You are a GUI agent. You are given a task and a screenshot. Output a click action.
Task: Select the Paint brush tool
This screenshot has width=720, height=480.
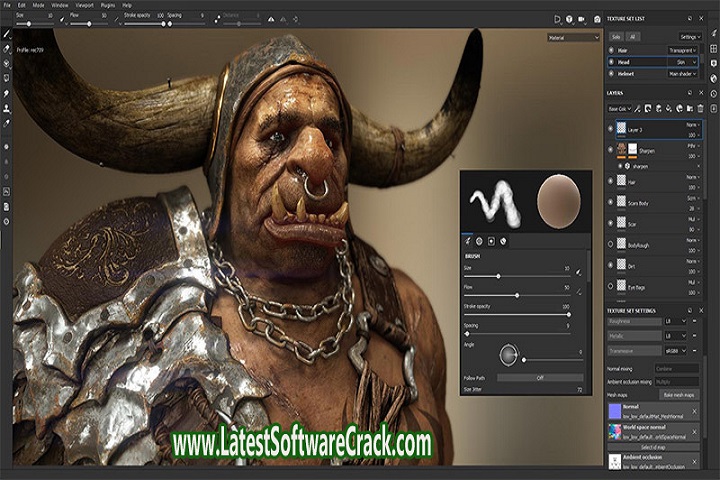pyautogui.click(x=6, y=34)
